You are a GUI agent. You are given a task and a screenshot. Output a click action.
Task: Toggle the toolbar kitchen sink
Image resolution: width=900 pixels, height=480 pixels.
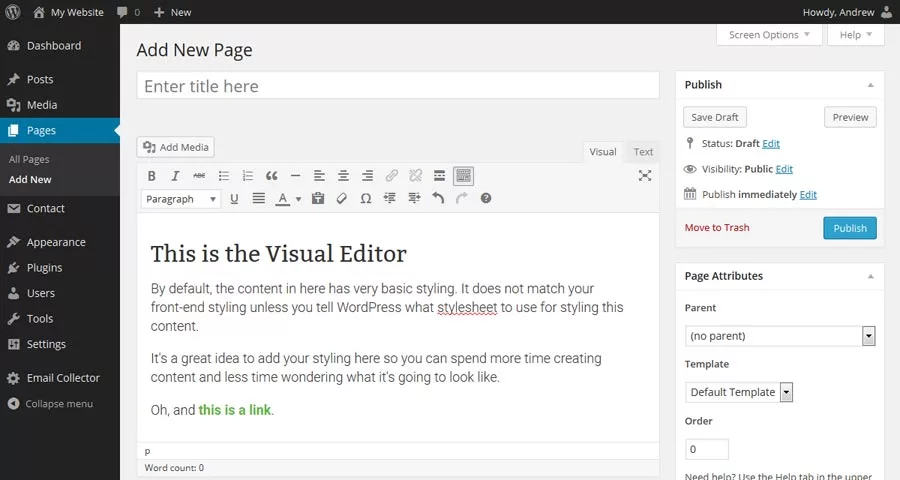[463, 176]
